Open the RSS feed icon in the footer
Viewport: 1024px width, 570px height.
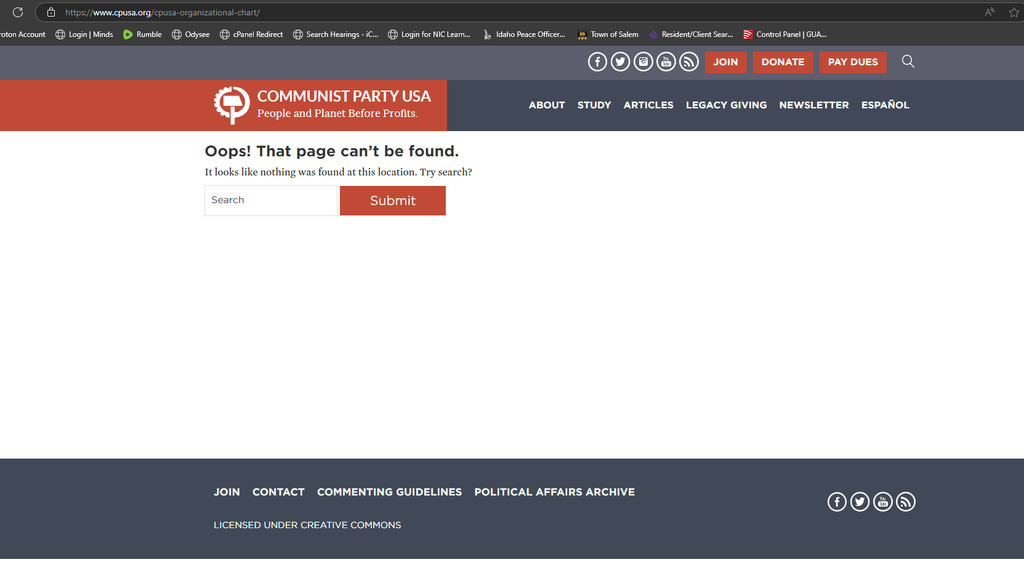[x=905, y=501]
